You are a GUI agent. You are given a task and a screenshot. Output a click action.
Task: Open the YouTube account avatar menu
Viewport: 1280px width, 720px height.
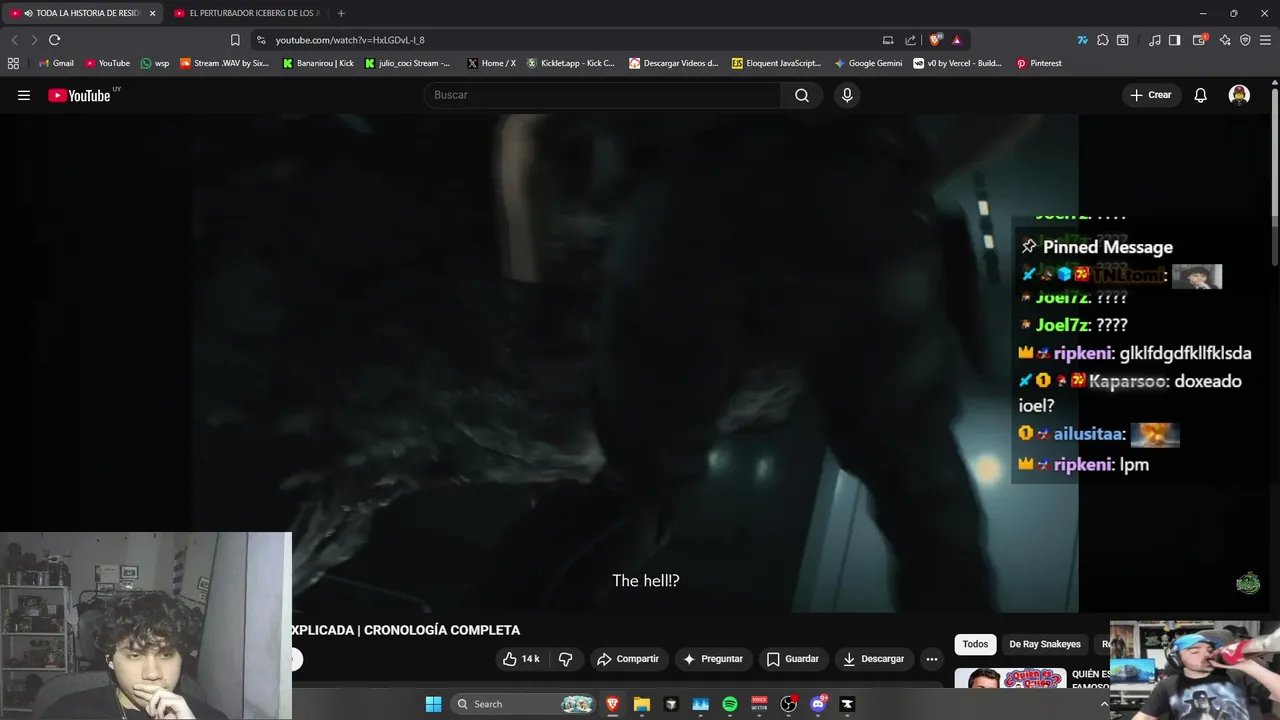coord(1239,95)
